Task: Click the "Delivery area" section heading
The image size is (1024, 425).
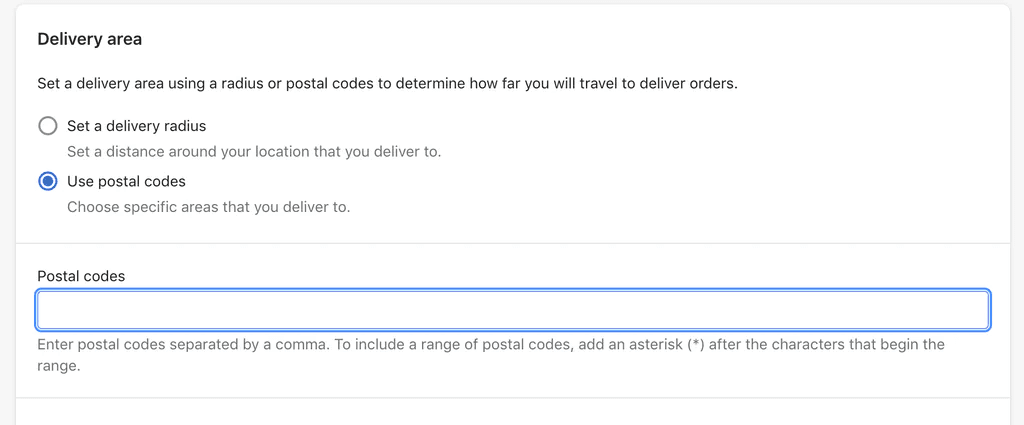Action: click(89, 39)
